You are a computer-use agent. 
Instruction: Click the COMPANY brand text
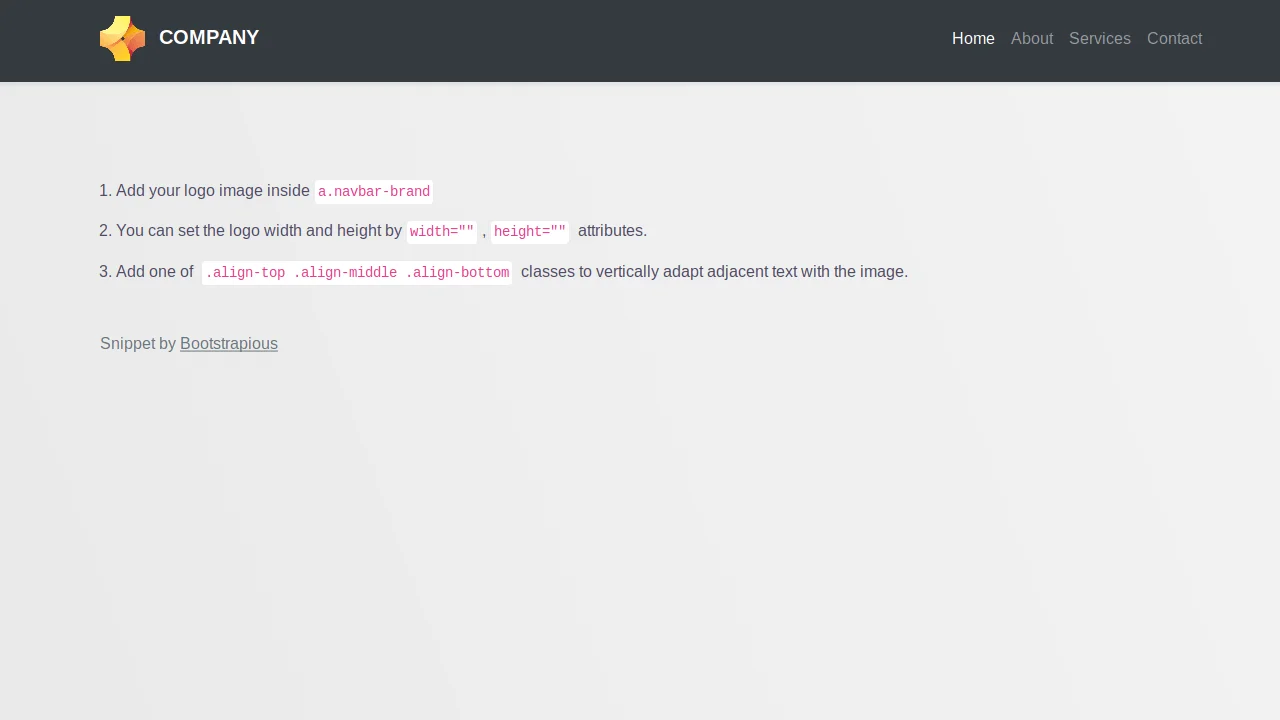point(208,38)
